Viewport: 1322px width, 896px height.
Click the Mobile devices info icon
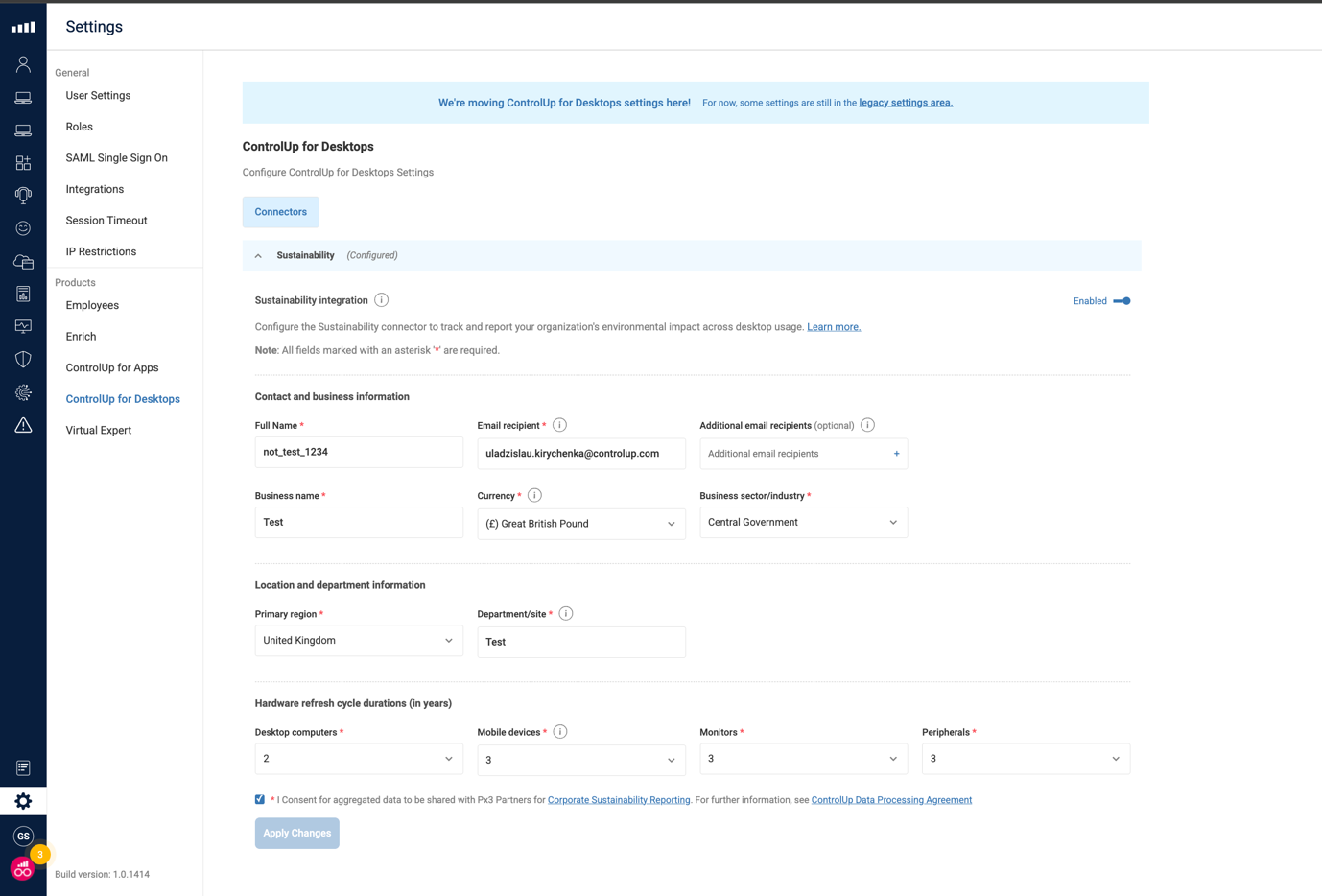[560, 732]
